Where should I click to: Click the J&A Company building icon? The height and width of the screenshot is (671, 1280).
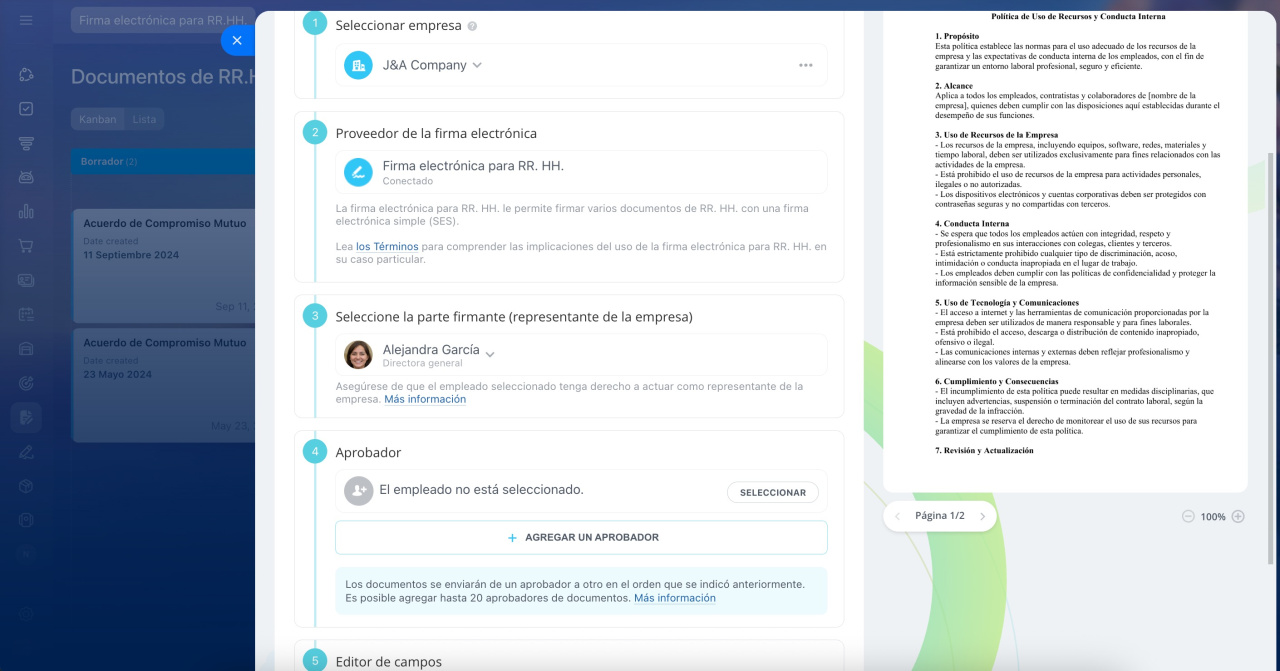point(358,65)
